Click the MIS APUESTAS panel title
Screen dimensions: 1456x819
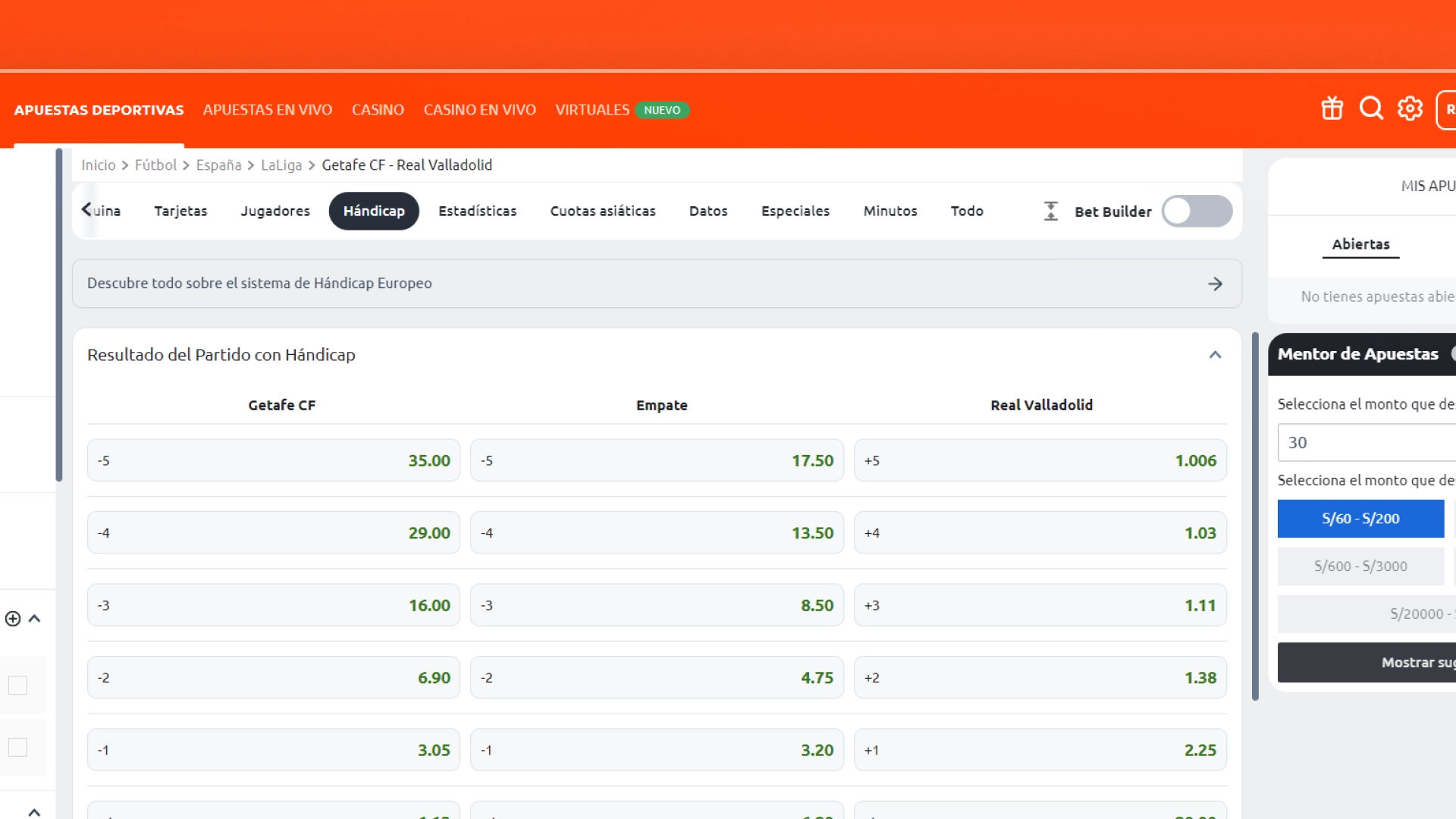click(x=1428, y=186)
